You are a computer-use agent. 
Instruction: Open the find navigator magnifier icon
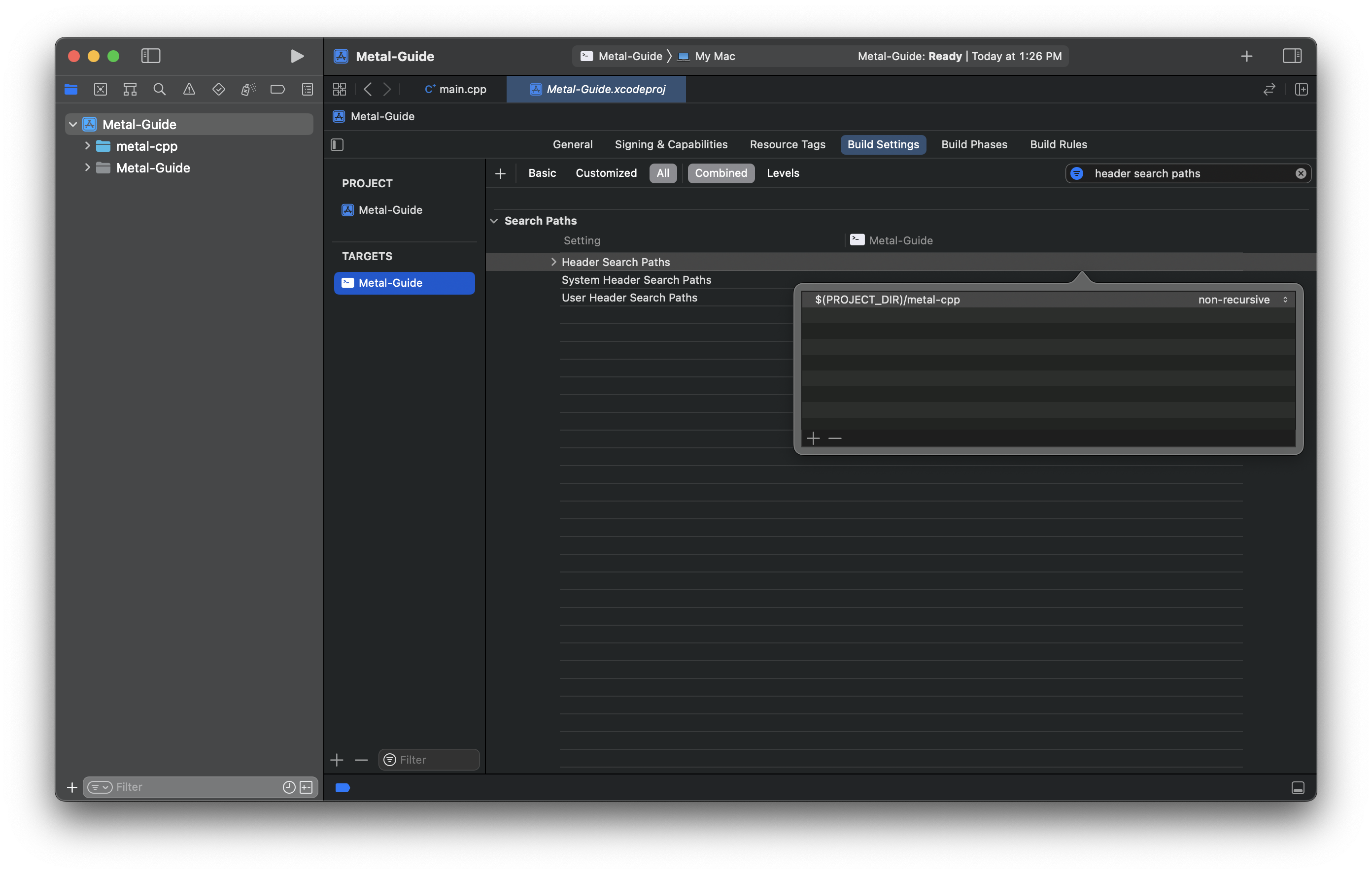160,89
